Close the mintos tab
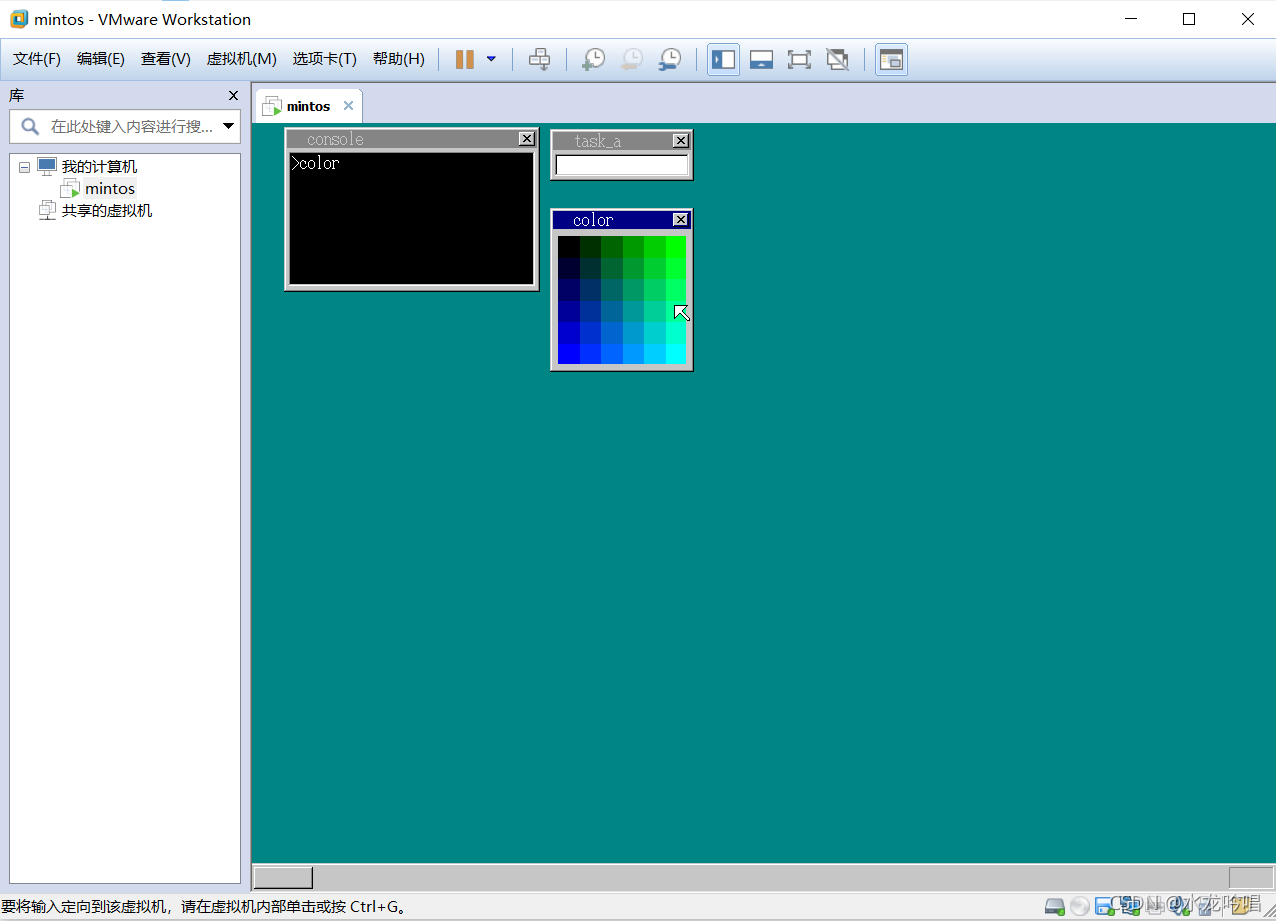The height and width of the screenshot is (921, 1276). [x=348, y=106]
